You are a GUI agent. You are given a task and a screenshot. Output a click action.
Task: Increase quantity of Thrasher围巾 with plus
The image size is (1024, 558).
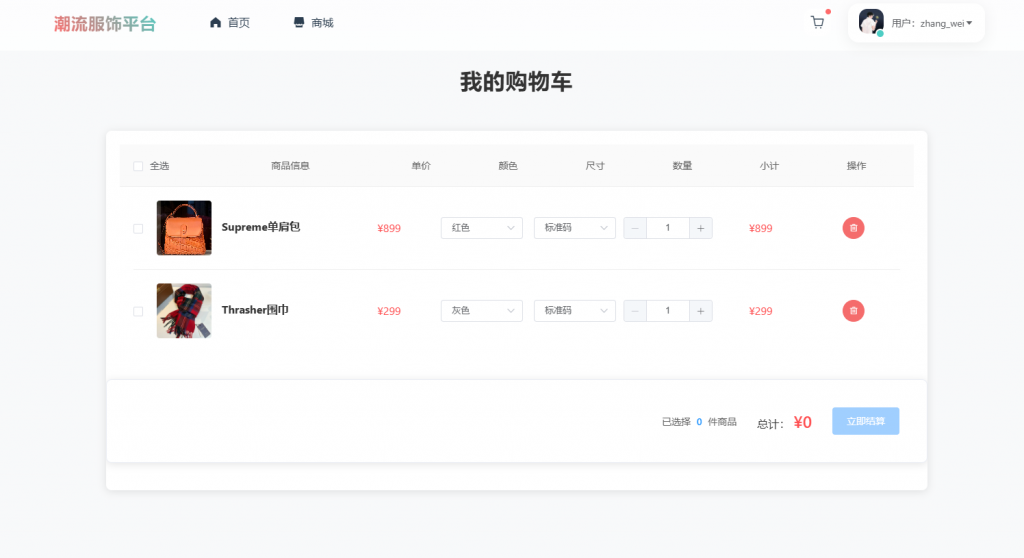coord(701,311)
